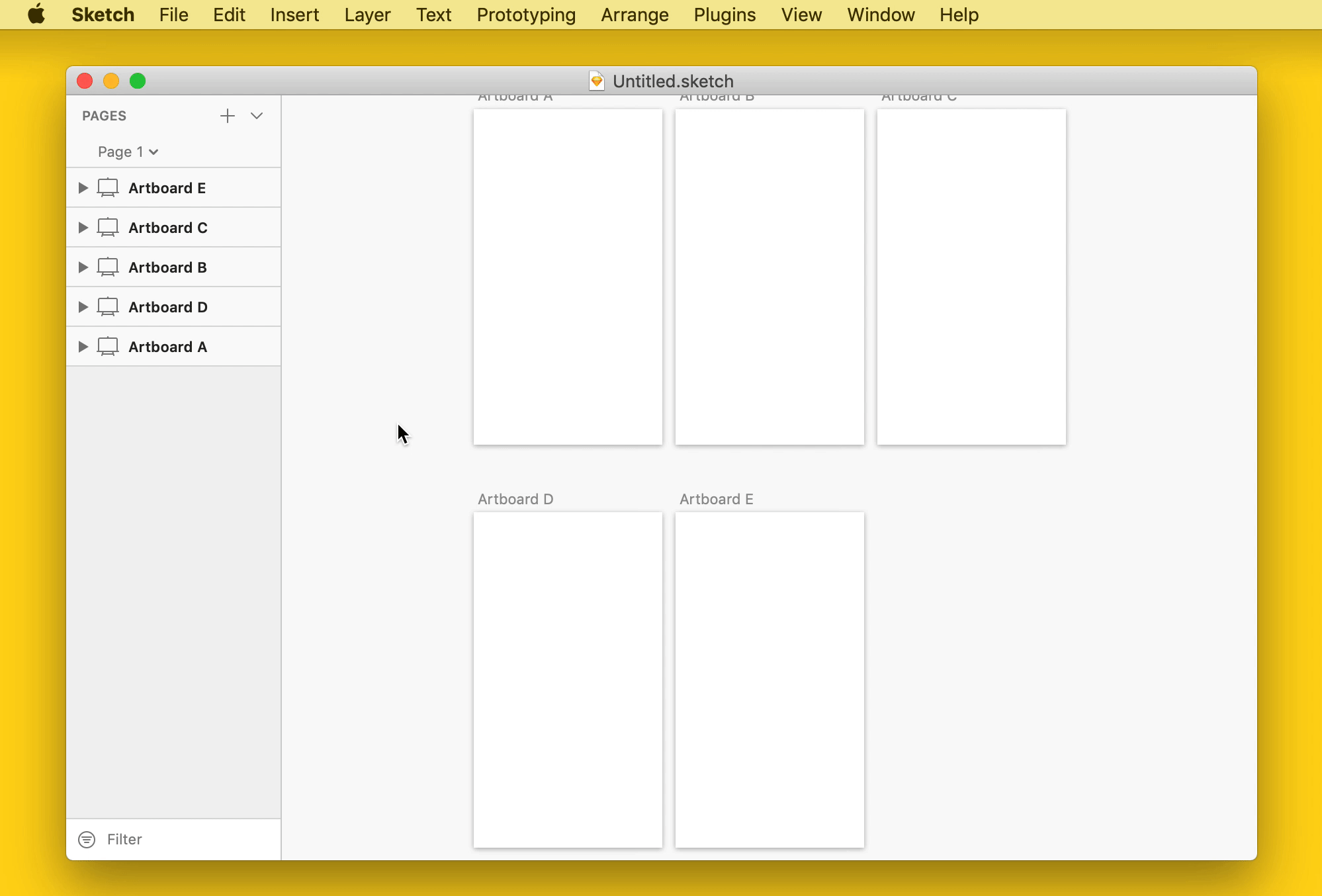This screenshot has width=1322, height=896.
Task: Open the Prototyping menu
Action: coord(526,15)
